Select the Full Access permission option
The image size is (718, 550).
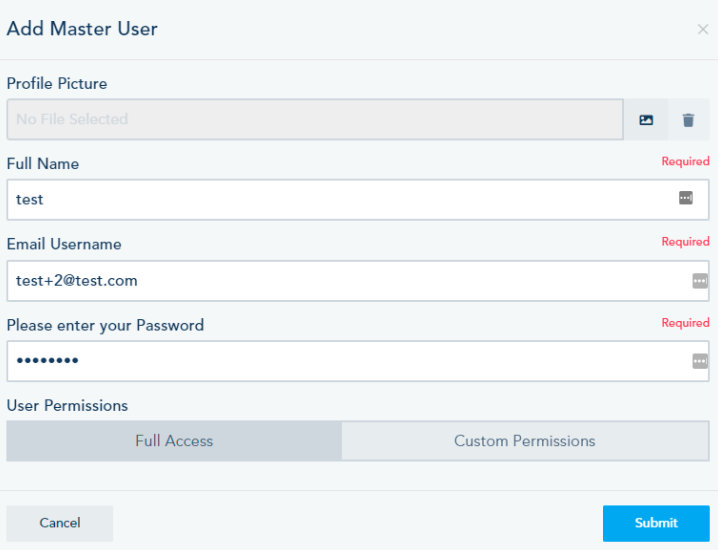[174, 441]
